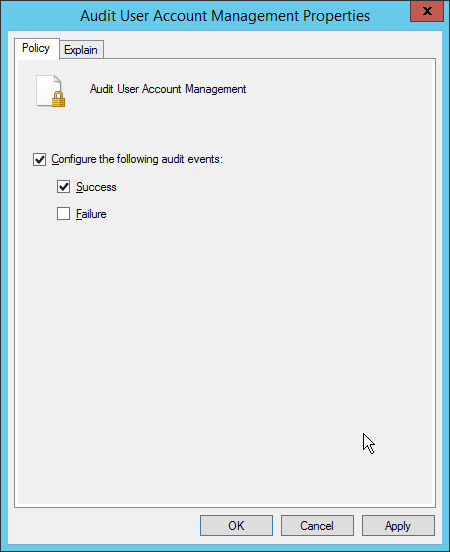Click the gold padlock overlay on the policy icon
The image size is (450, 552).
click(x=58, y=99)
